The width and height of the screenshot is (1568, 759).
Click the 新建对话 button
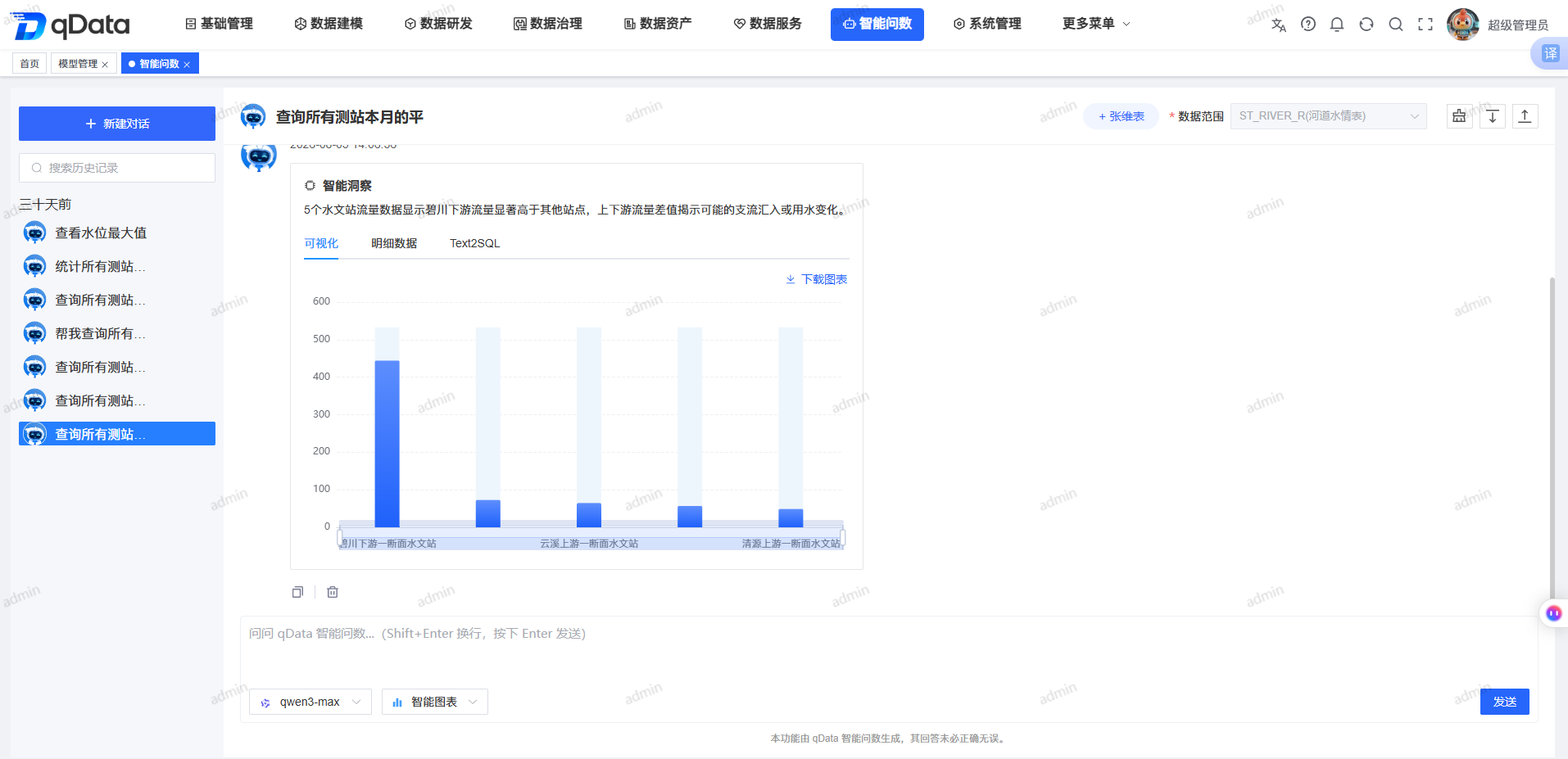coord(117,124)
